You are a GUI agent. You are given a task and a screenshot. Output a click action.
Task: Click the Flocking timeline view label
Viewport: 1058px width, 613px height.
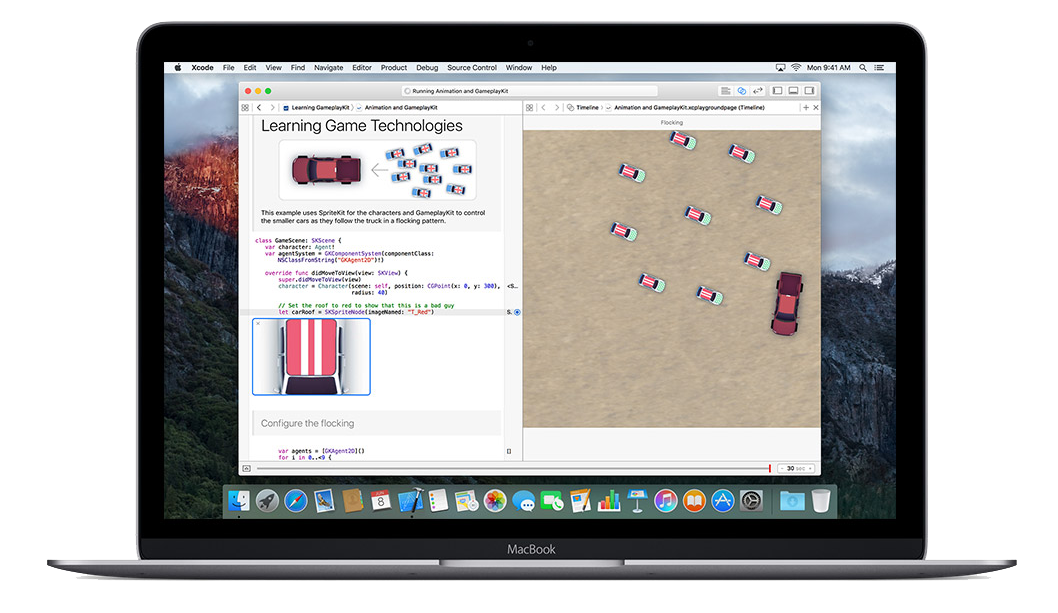(x=671, y=123)
